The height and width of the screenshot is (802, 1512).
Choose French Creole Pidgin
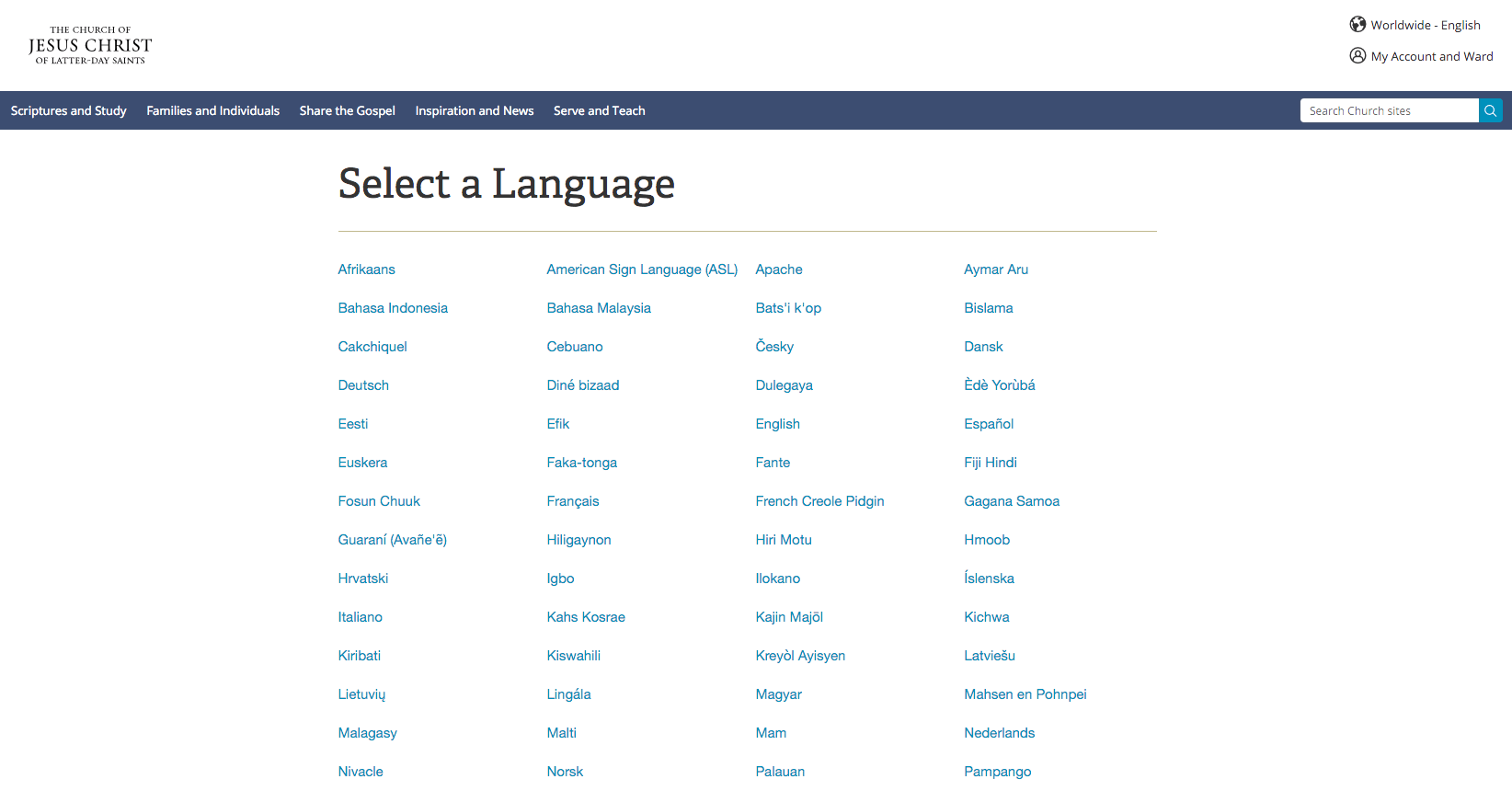[819, 501]
